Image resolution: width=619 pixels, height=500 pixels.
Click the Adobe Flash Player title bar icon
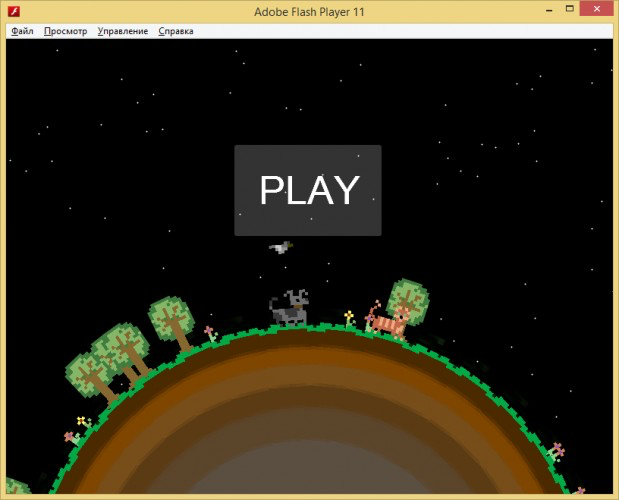click(14, 11)
